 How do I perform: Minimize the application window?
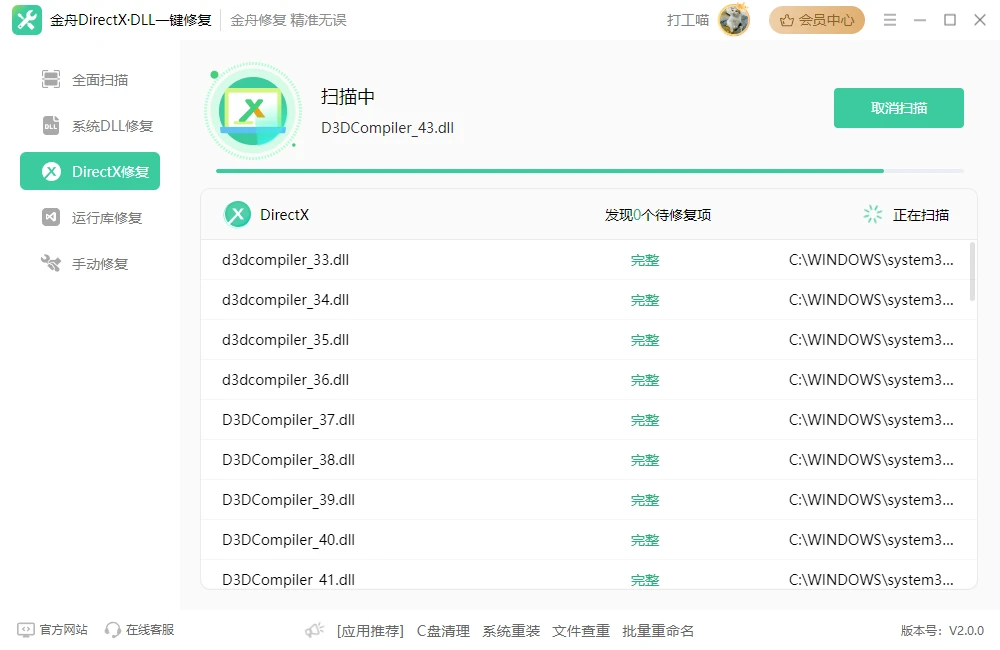click(920, 20)
